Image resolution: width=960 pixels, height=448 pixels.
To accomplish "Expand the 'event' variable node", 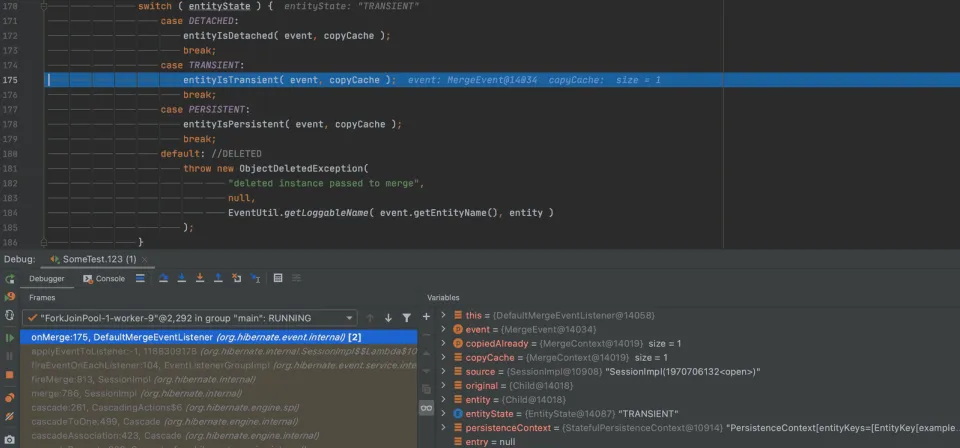I will pos(443,329).
